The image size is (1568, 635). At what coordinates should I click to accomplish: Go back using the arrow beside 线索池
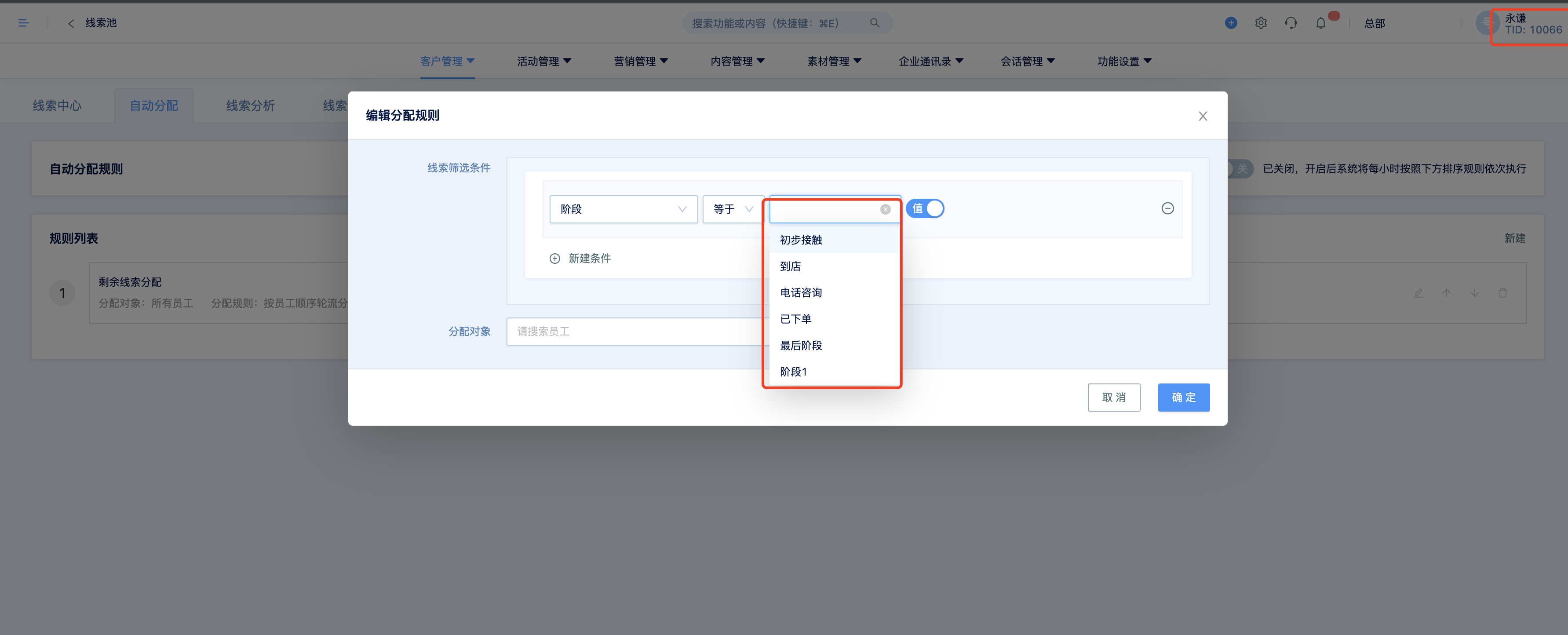[71, 23]
